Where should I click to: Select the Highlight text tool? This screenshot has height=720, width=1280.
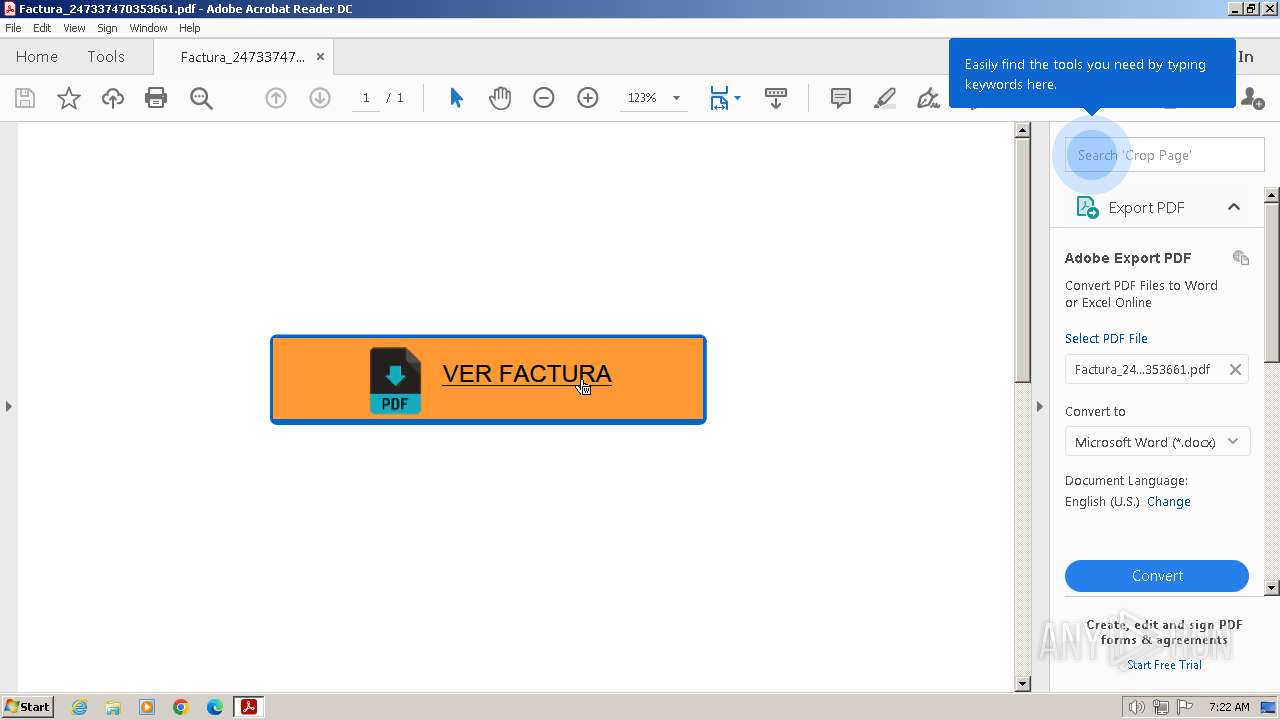coord(885,98)
